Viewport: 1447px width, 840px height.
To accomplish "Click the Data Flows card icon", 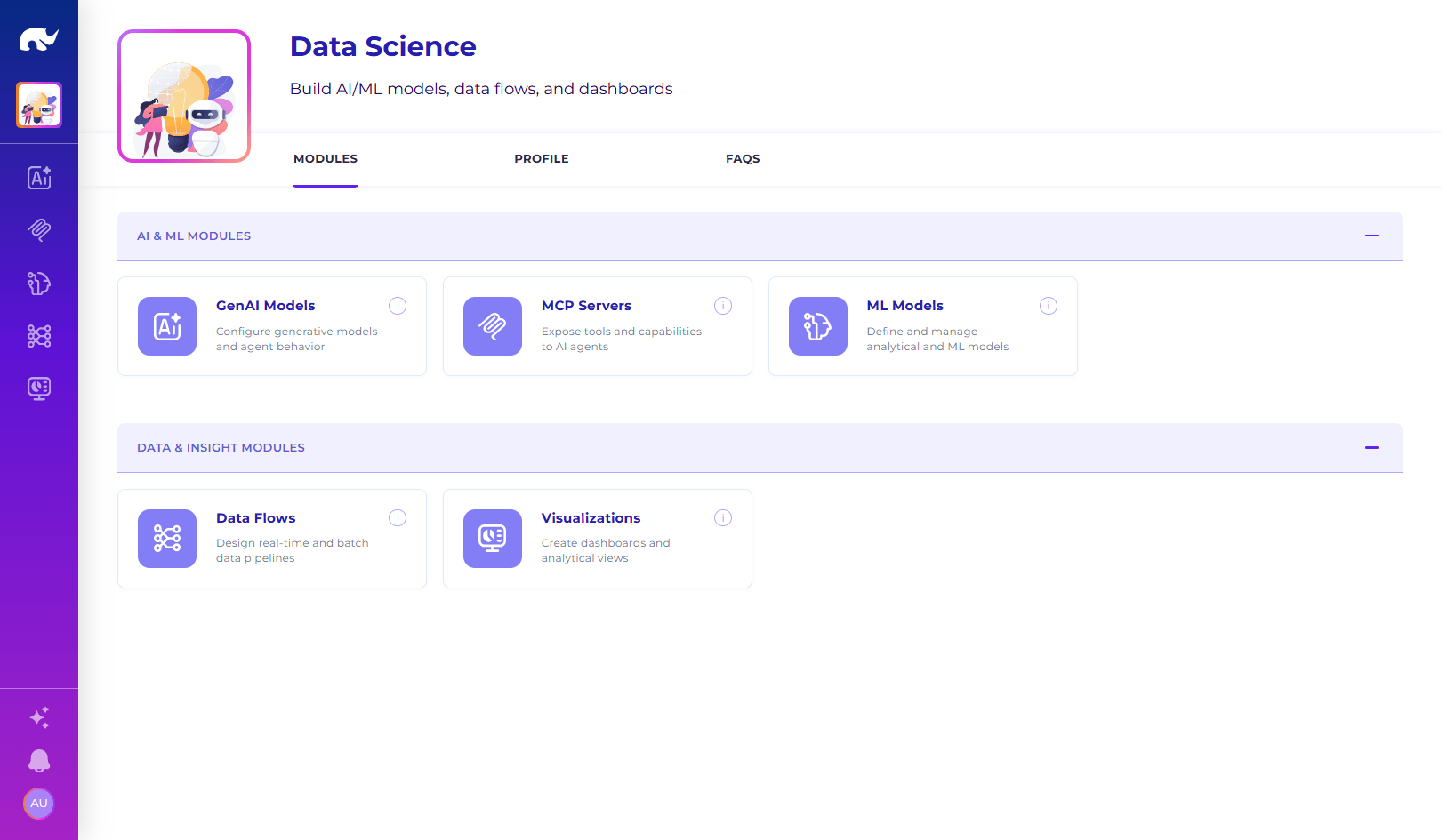I will [167, 539].
